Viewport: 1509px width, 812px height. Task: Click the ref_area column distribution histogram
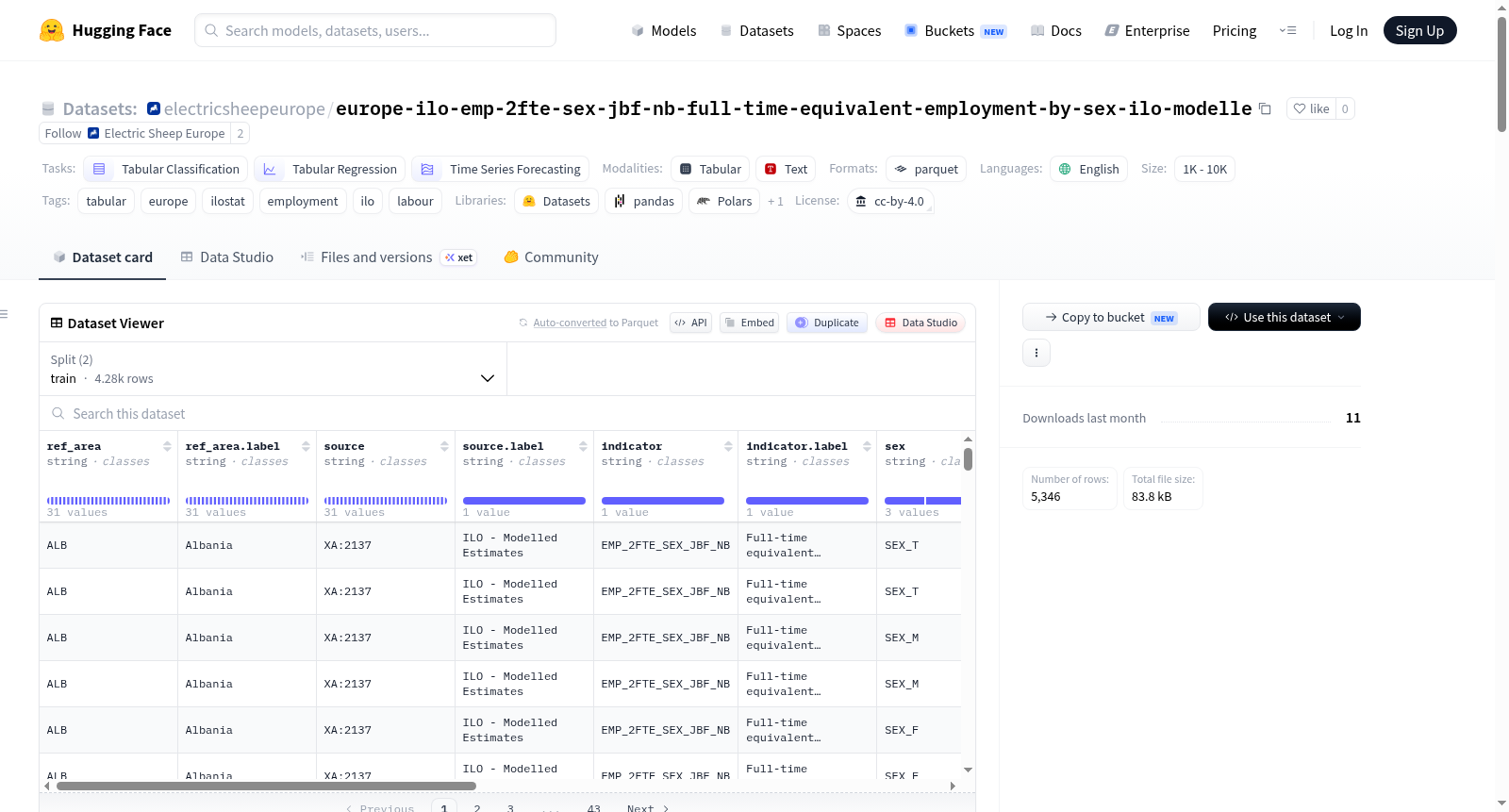coord(108,501)
